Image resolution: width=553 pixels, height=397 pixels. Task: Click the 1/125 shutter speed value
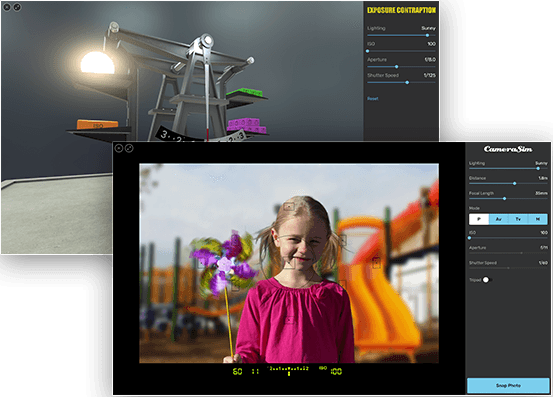point(430,75)
